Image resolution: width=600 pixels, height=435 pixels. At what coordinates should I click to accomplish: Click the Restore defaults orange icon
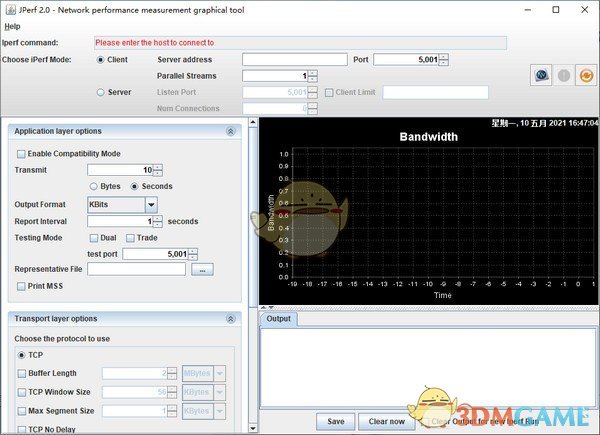(x=586, y=75)
